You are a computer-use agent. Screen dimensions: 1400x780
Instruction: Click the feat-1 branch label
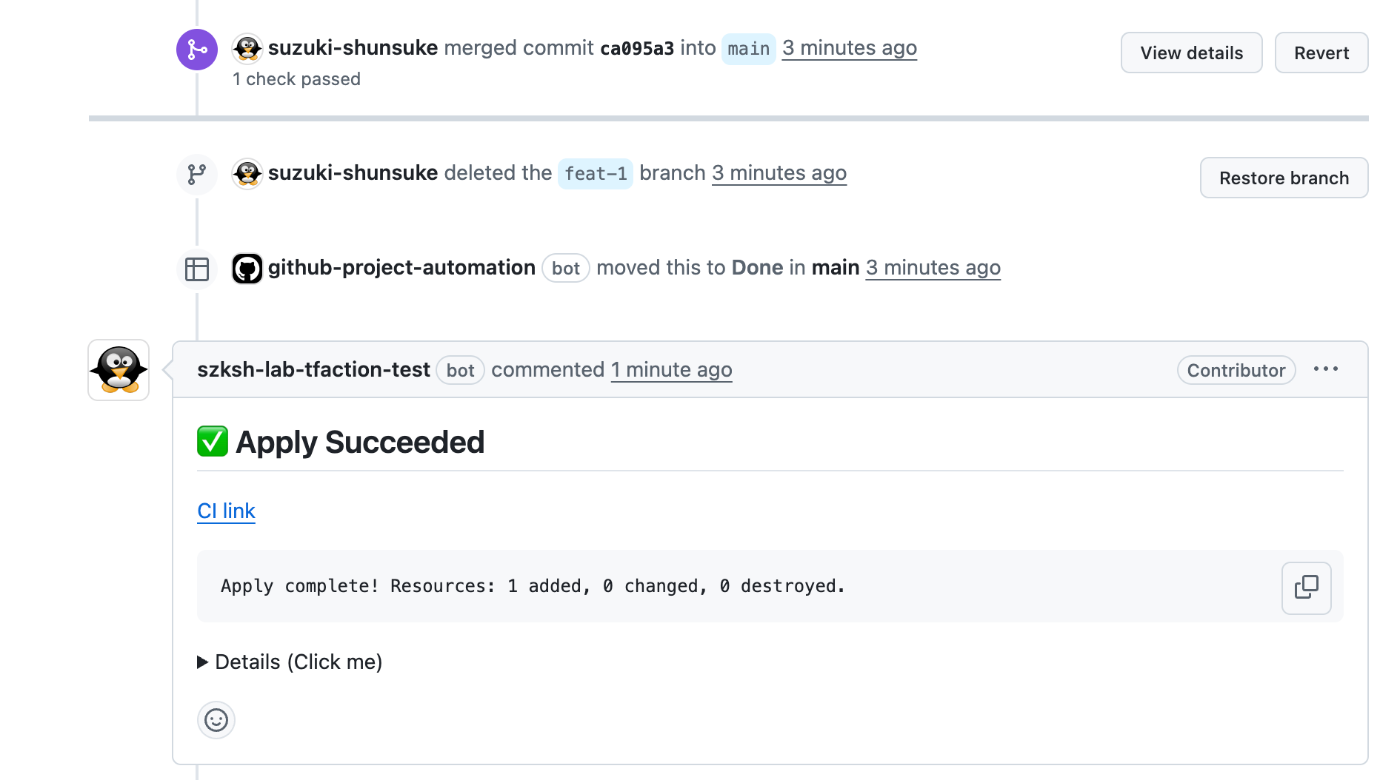[595, 174]
